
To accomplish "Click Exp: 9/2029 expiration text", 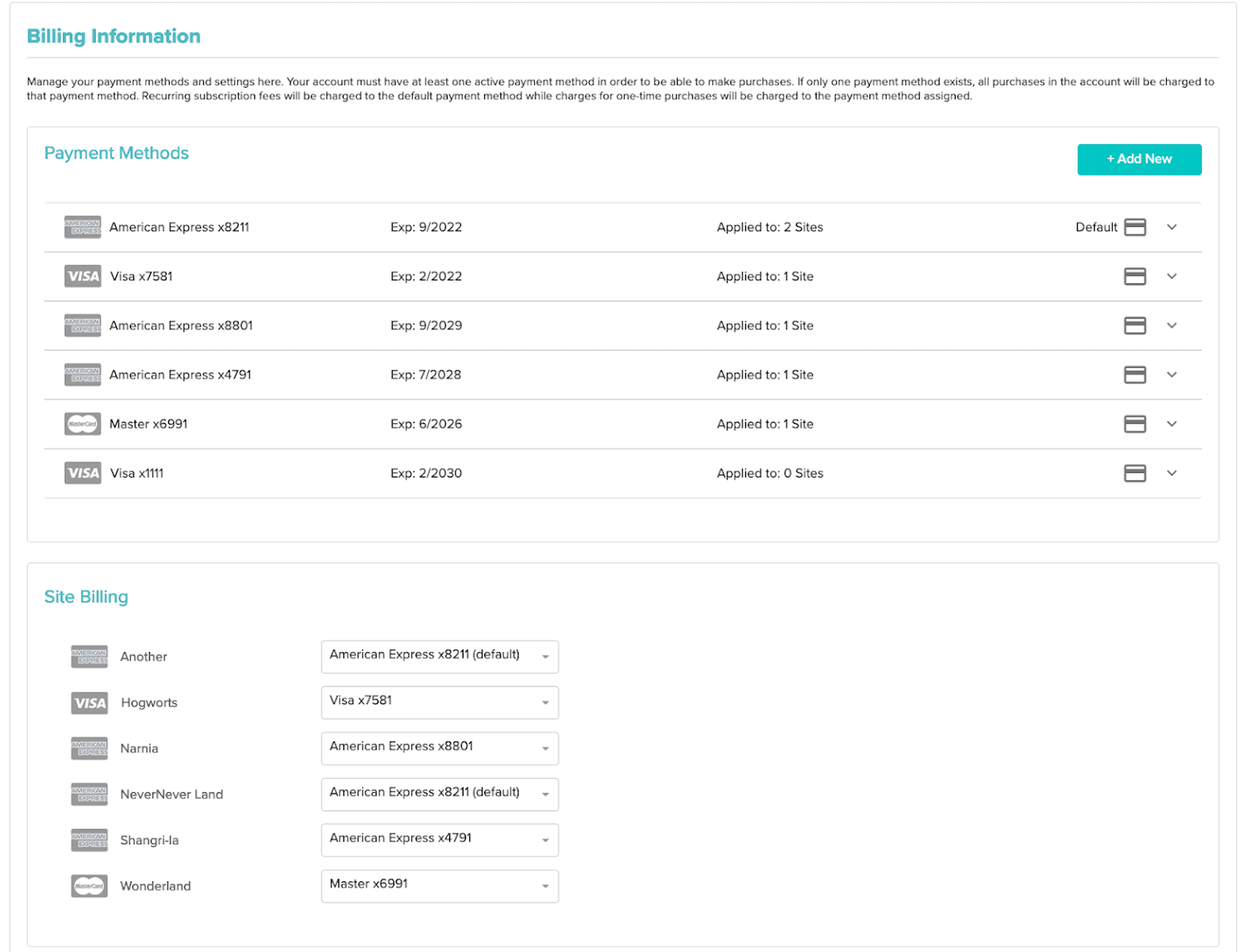I will click(426, 325).
